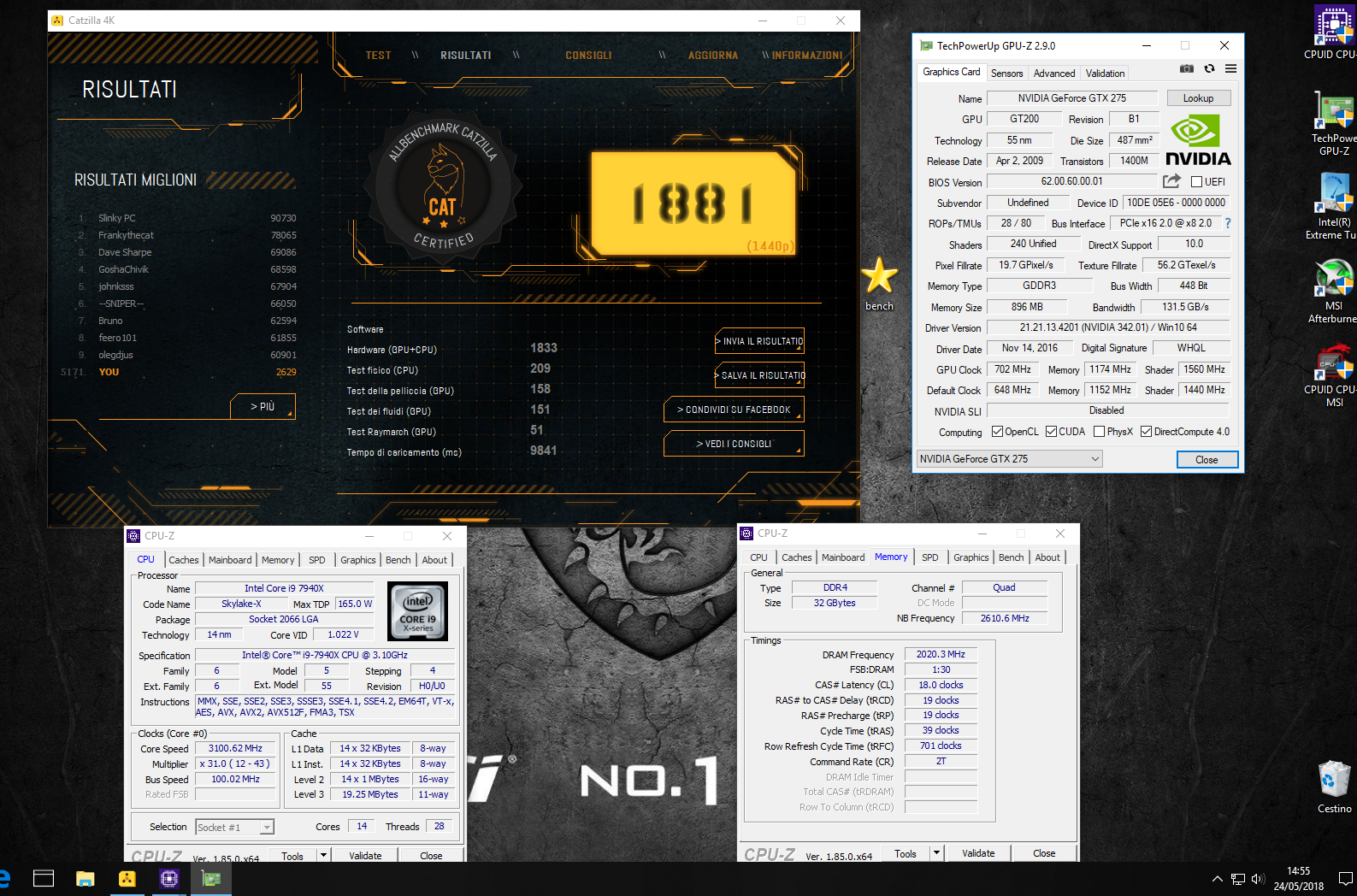The height and width of the screenshot is (896, 1357).
Task: Open the GPU-Z hamburger menu icon
Action: [x=1230, y=68]
